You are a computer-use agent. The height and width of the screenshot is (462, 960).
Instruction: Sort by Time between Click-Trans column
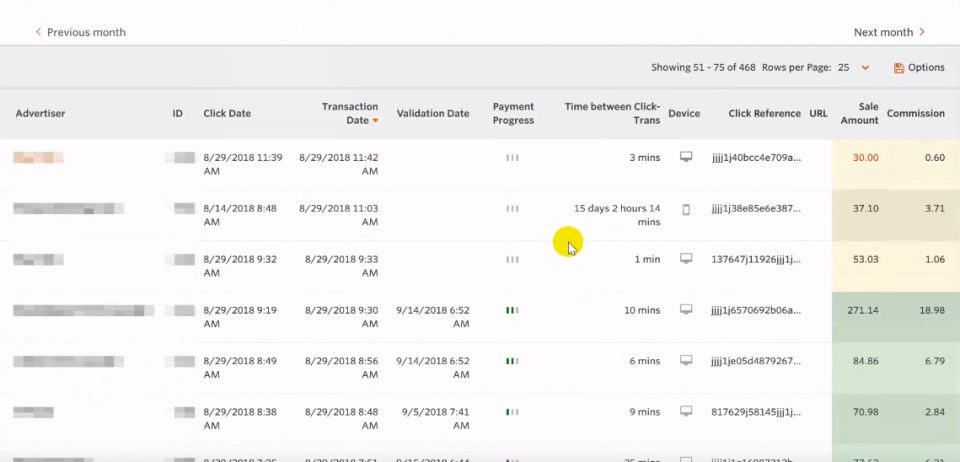[x=612, y=113]
